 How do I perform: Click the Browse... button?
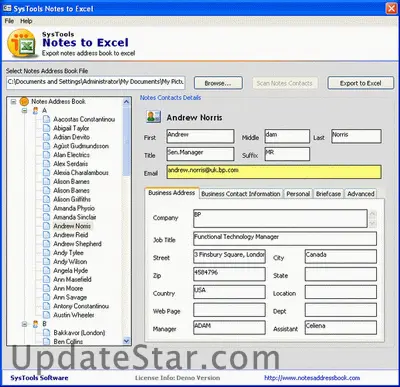pyautogui.click(x=218, y=83)
